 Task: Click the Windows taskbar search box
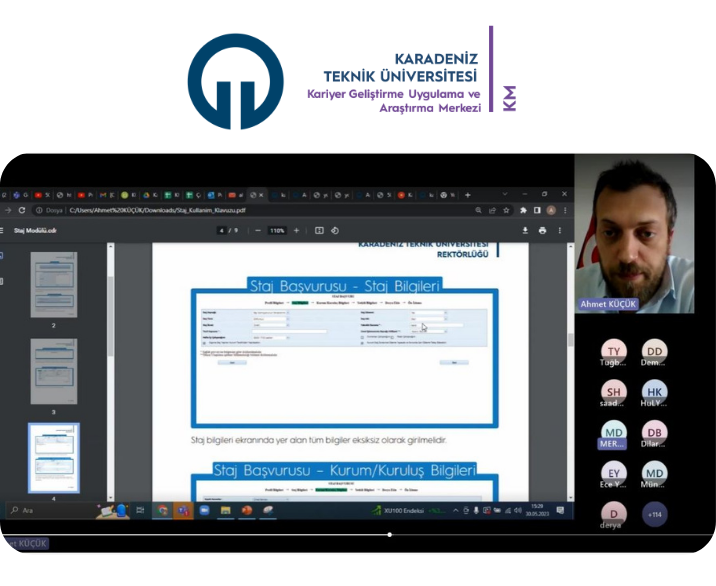[48, 510]
